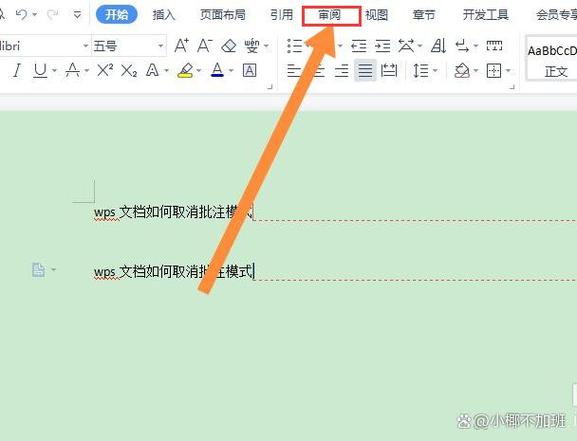Screen dimensions: 577x441
Task: Open the 引用 tab
Action: click(282, 15)
